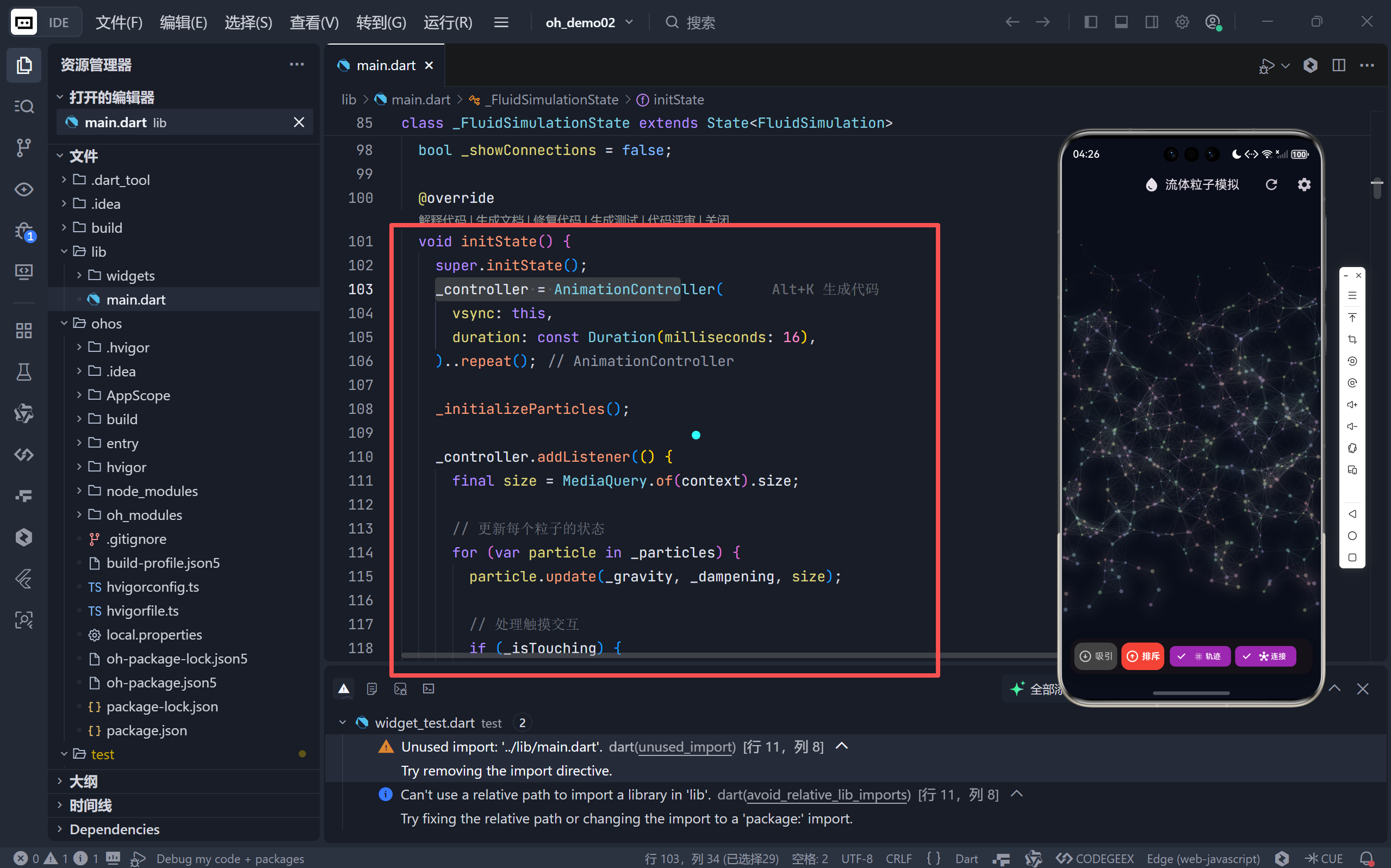Click the refresh icon in the phone app header
This screenshot has height=868, width=1391.
click(1271, 185)
